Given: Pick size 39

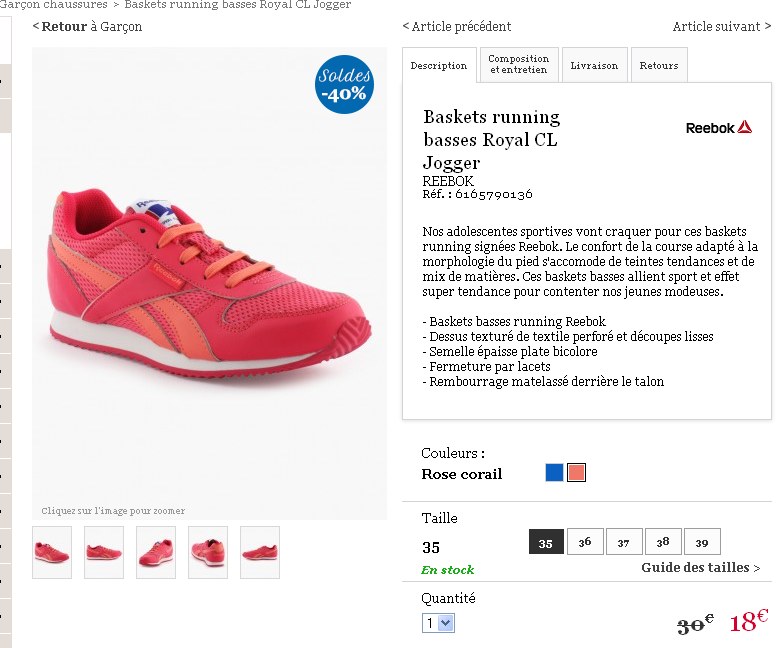Looking at the screenshot, I should pos(702,542).
